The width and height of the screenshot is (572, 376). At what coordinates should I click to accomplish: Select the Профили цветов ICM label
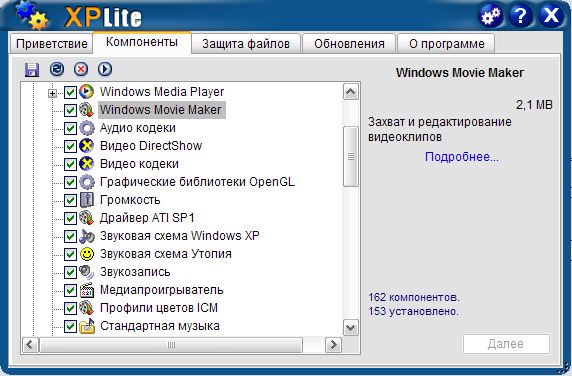click(x=159, y=308)
